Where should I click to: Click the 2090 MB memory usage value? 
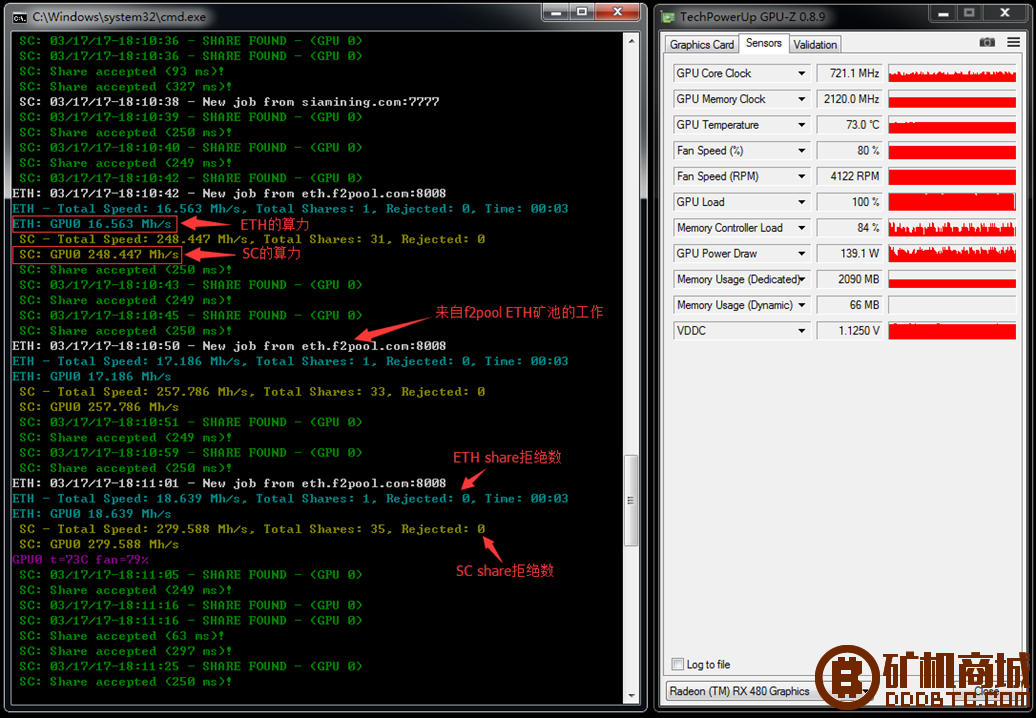850,279
